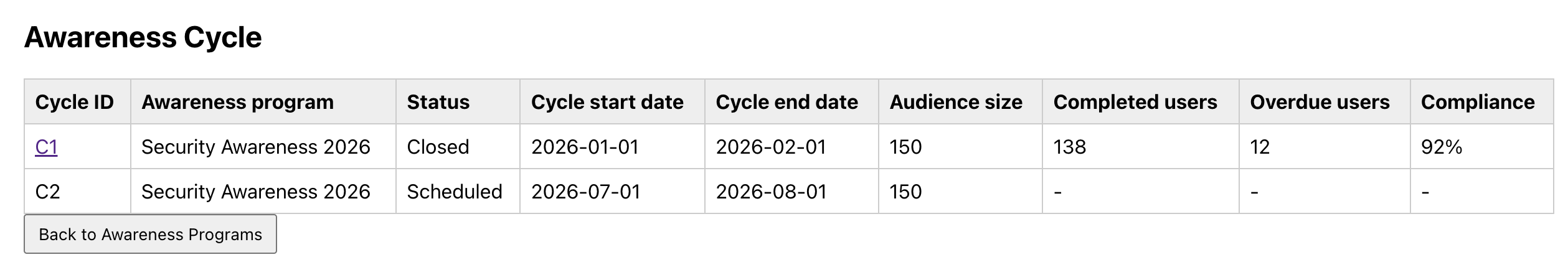
Task: Click the 2026-02-01 end date cell
Action: tap(770, 147)
